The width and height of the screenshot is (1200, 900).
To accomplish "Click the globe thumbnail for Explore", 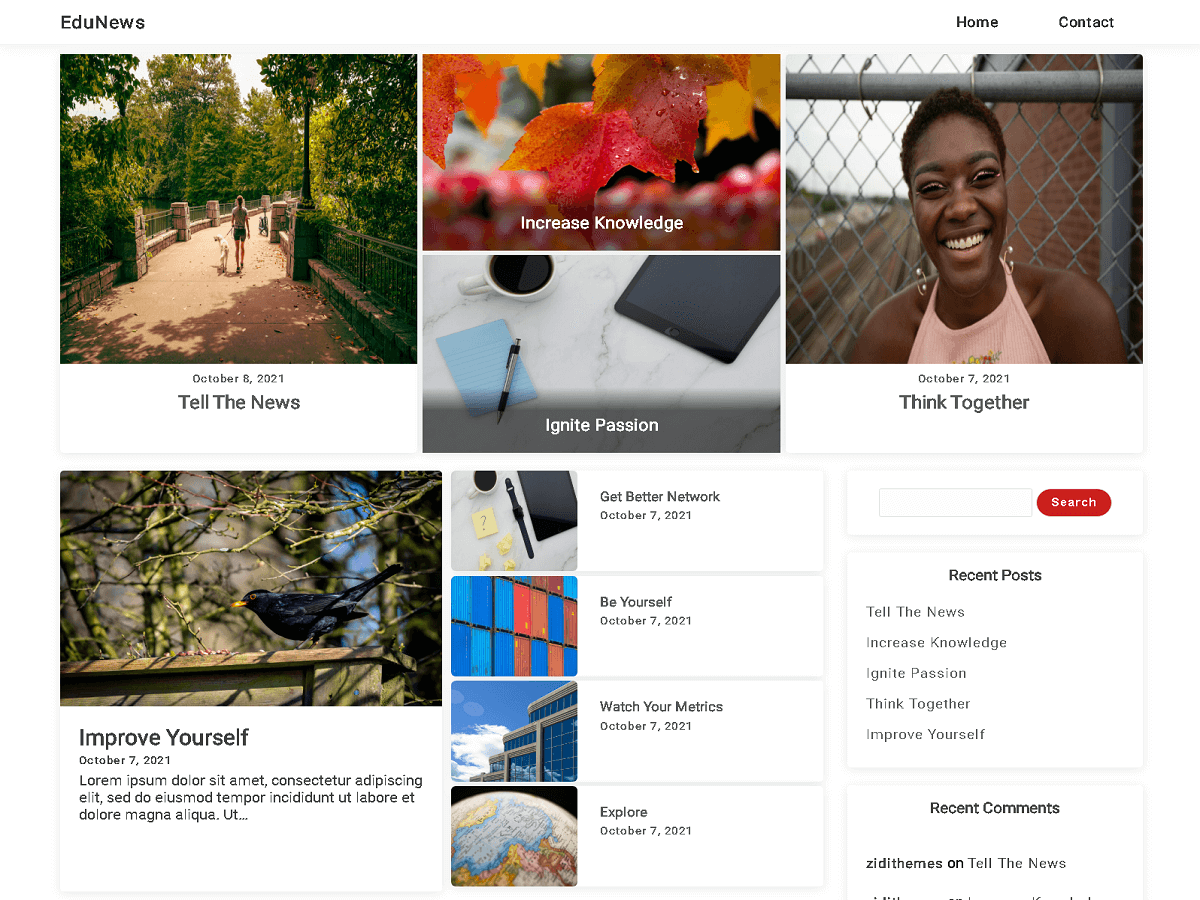I will (x=514, y=836).
